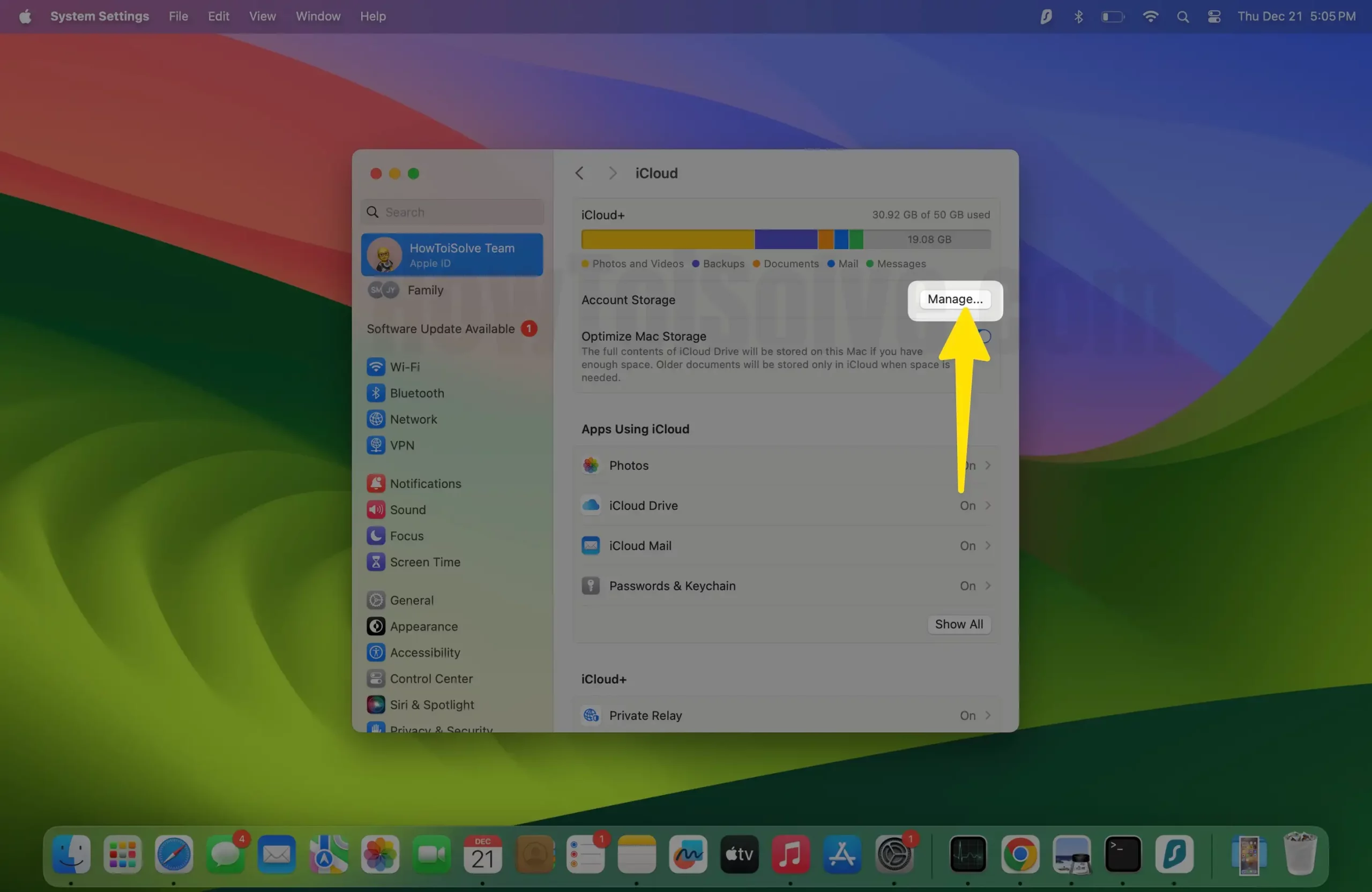Launch Photos app from Dock
The width and height of the screenshot is (1372, 892).
click(380, 854)
